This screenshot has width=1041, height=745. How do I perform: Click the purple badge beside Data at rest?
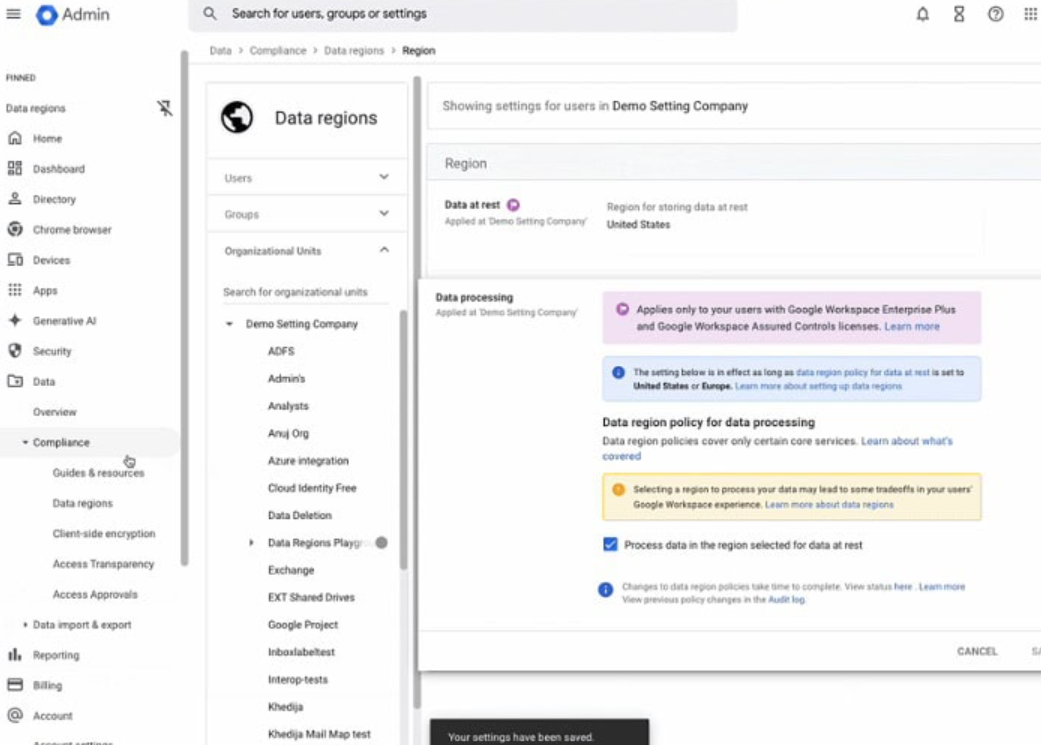click(x=513, y=205)
